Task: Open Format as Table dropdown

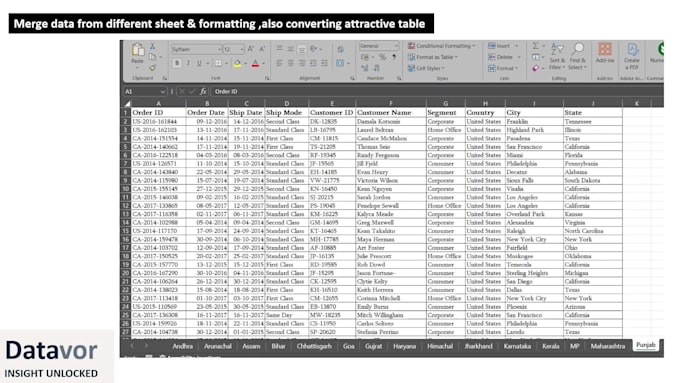Action: 432,57
